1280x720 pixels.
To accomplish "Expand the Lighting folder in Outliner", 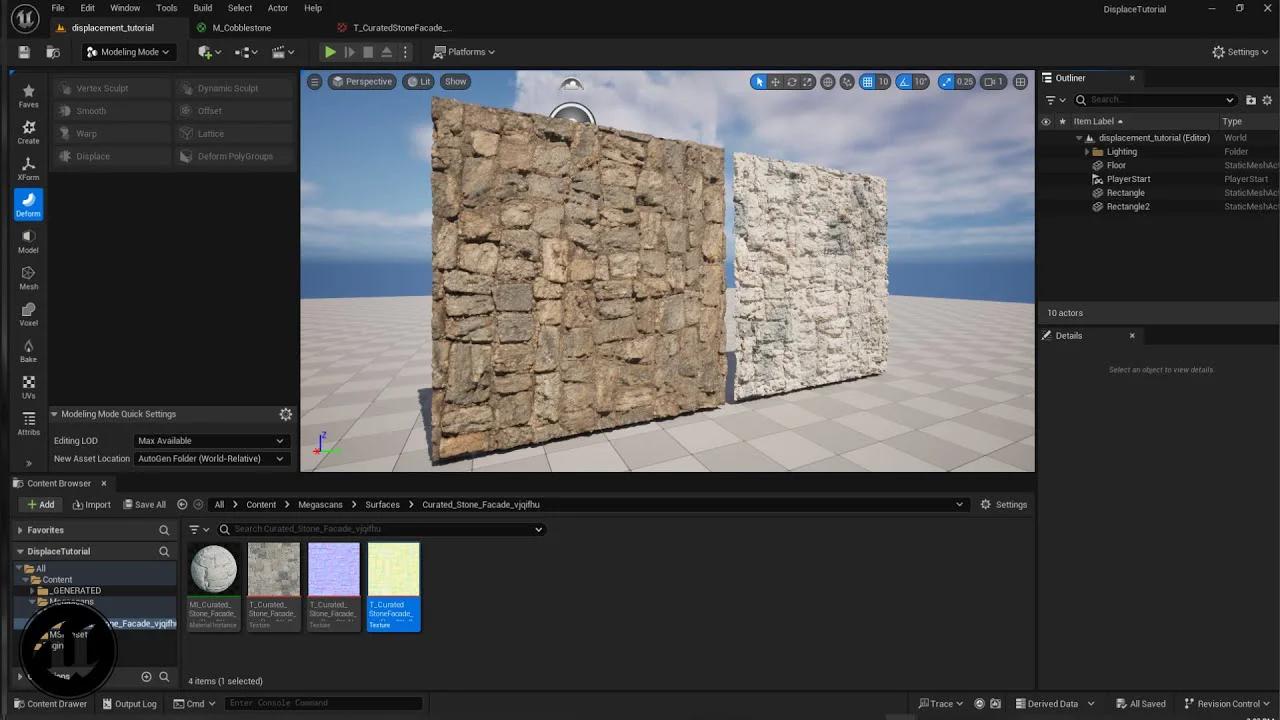I will pos(1087,151).
